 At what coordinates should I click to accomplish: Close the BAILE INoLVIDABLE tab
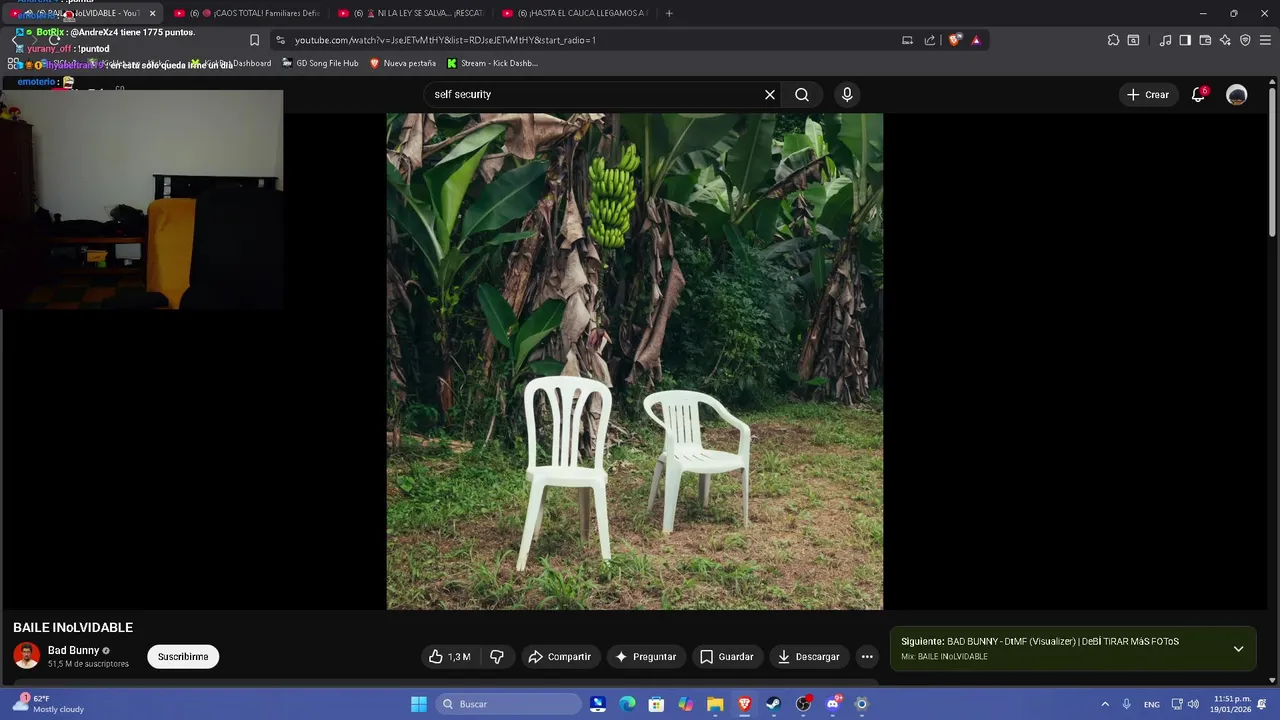[x=152, y=13]
